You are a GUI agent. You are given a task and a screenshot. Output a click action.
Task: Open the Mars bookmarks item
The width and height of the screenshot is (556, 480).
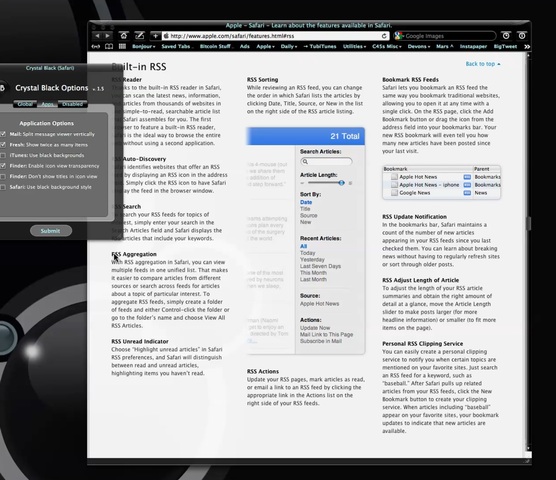[x=445, y=46]
